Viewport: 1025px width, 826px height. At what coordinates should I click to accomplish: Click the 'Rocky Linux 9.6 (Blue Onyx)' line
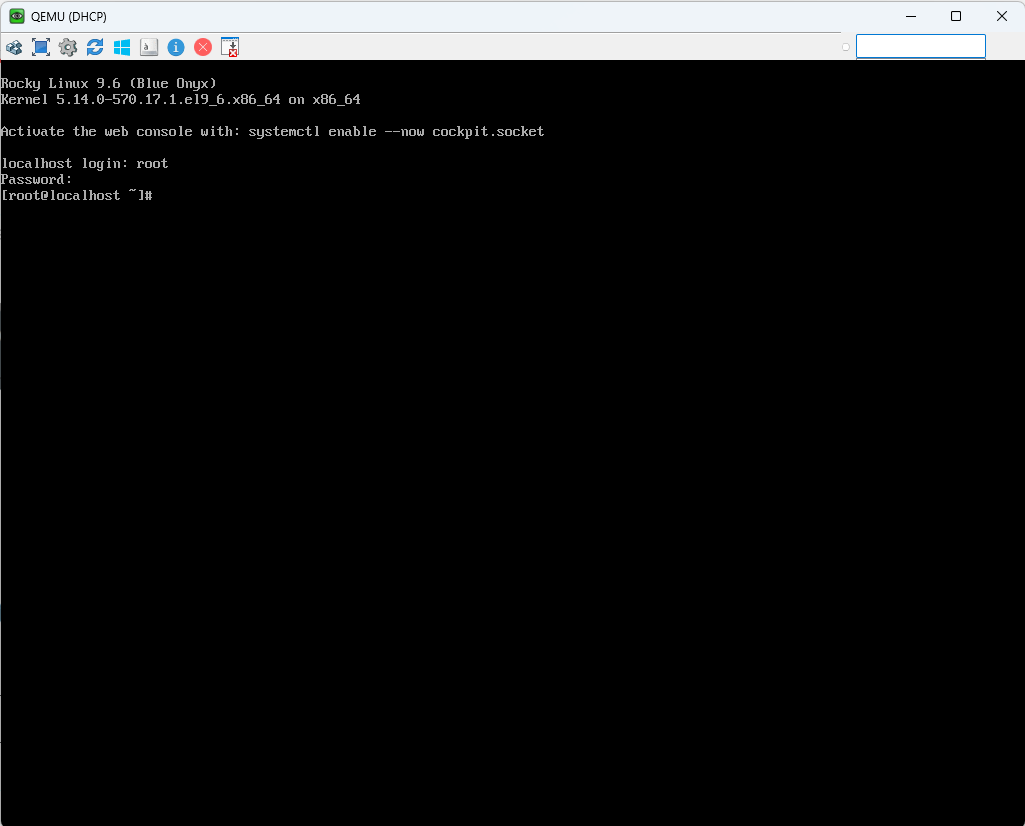pyautogui.click(x=109, y=84)
